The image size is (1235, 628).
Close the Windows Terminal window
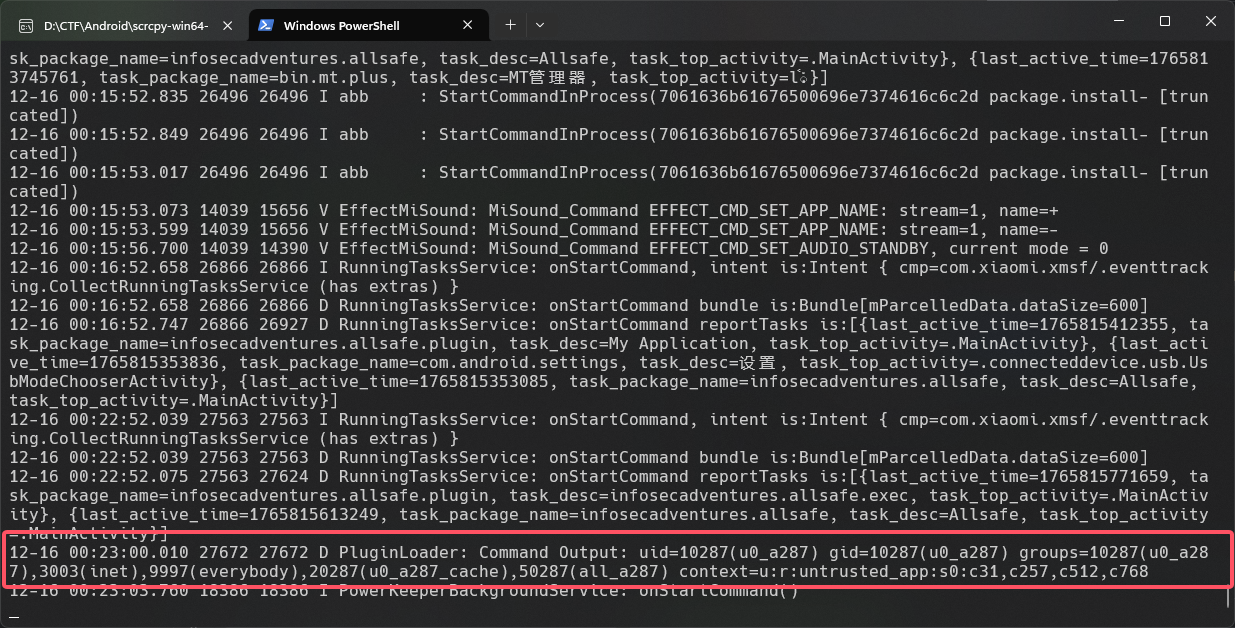coord(1211,21)
